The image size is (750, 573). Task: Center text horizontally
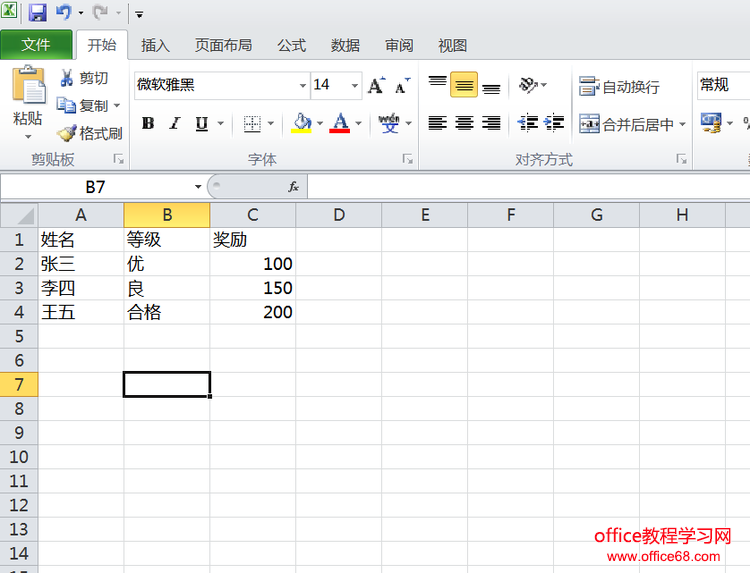click(464, 123)
